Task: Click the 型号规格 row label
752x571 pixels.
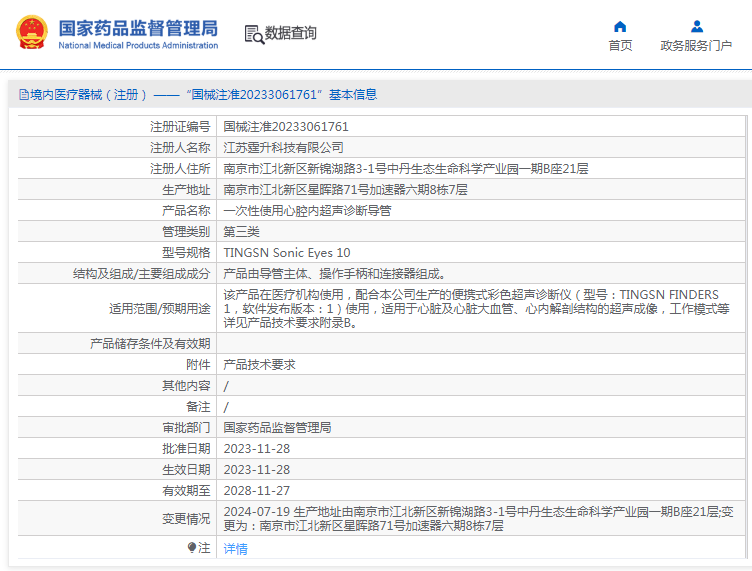Action: point(186,253)
